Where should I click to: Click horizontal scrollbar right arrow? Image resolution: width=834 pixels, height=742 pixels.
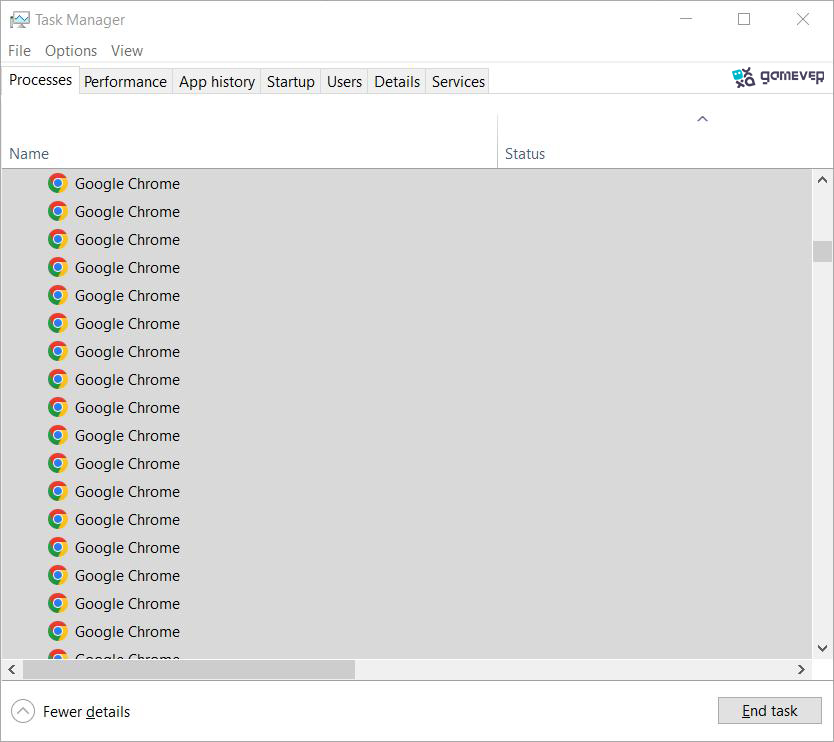(801, 670)
